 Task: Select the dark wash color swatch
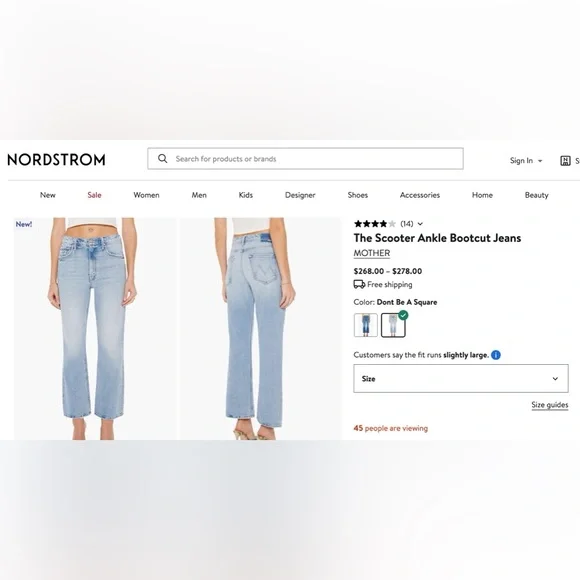pos(366,325)
